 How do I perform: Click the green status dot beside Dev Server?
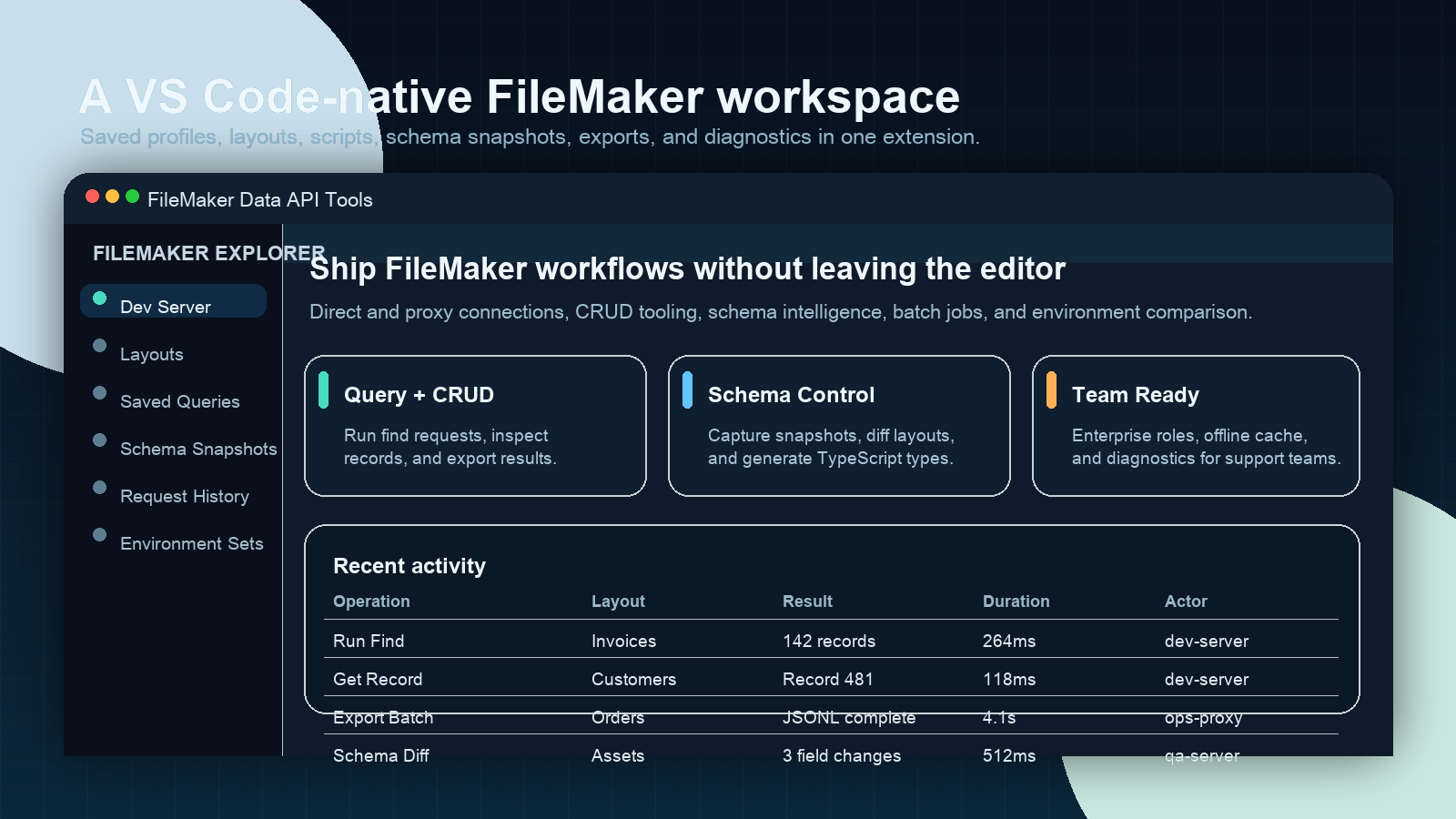click(x=100, y=298)
